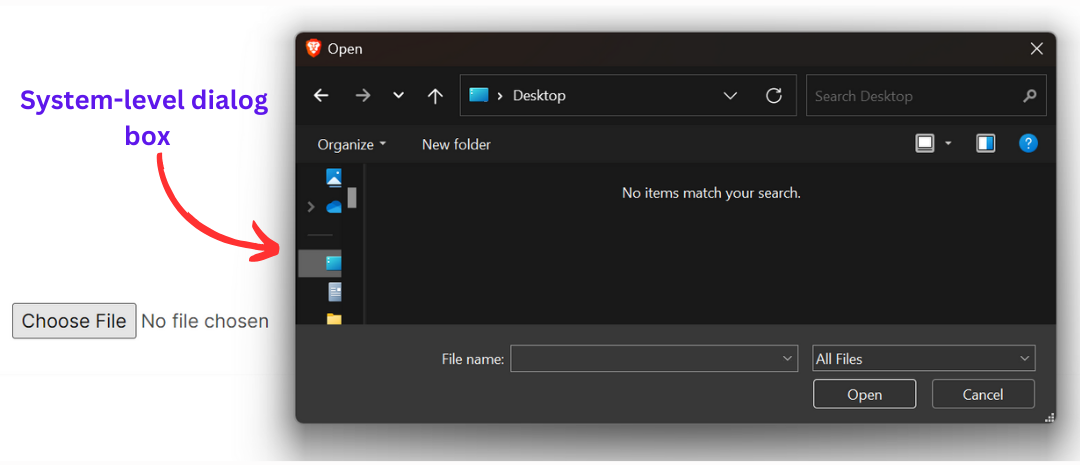The image size is (1080, 465).
Task: Open the All Files type dropdown
Action: pos(924,359)
